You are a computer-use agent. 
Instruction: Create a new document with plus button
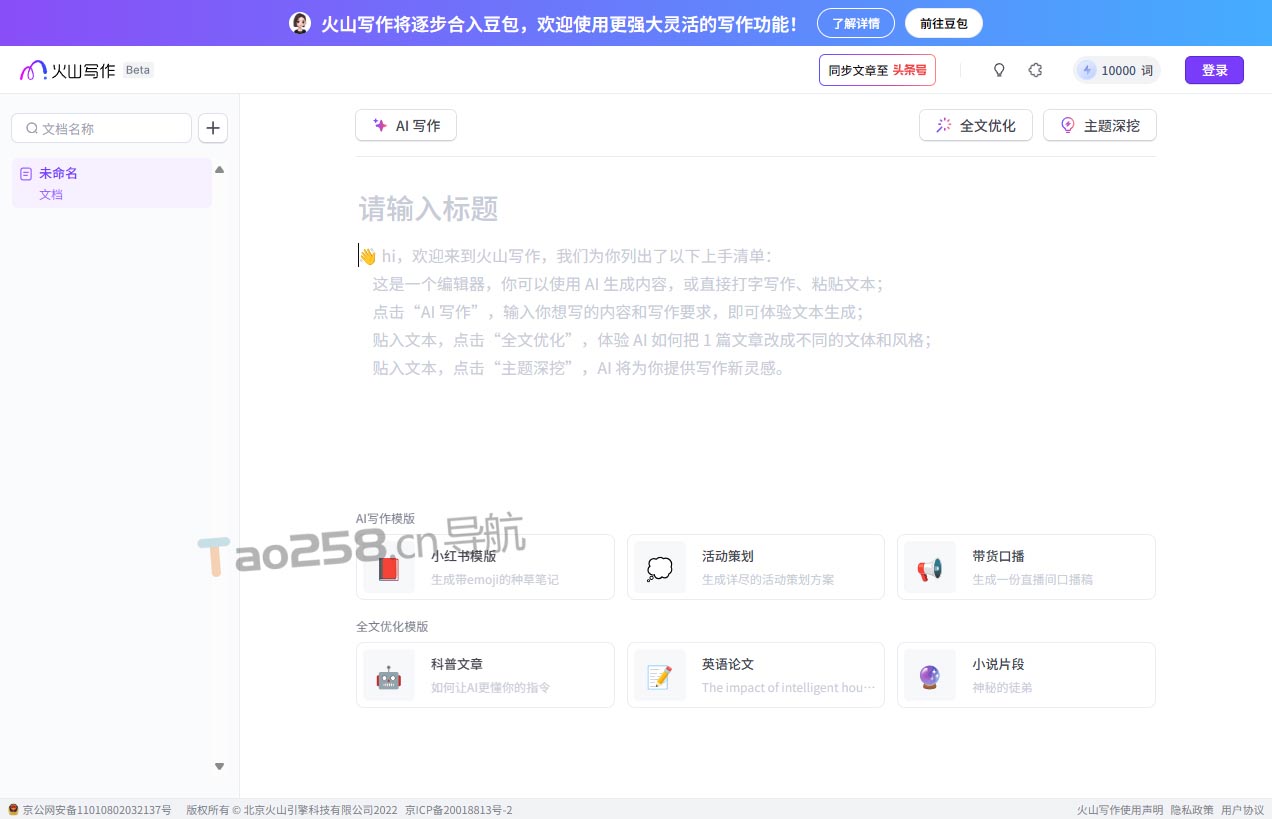coord(213,128)
